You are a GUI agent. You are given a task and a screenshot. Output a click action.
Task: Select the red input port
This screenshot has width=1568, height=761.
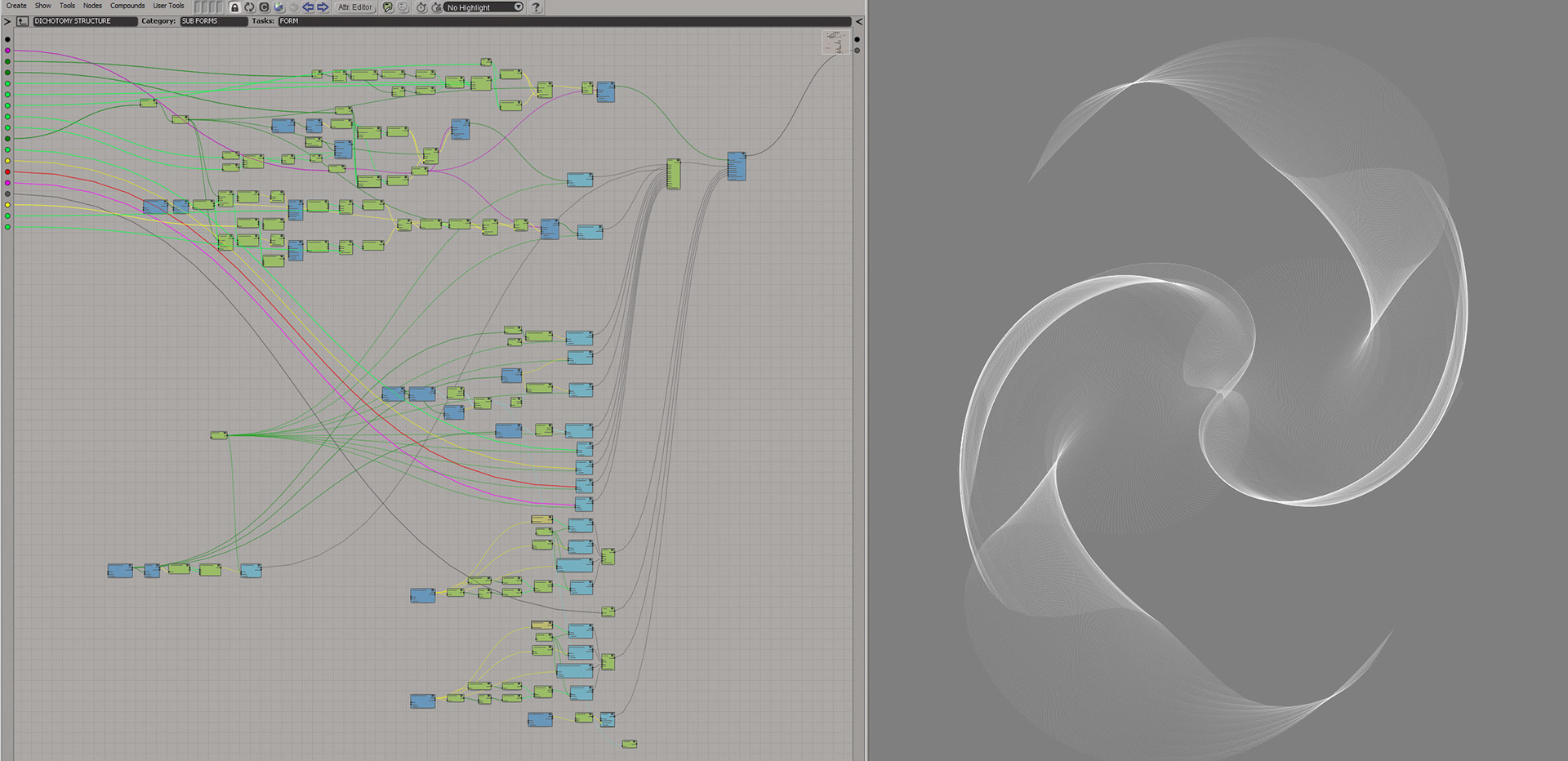8,171
